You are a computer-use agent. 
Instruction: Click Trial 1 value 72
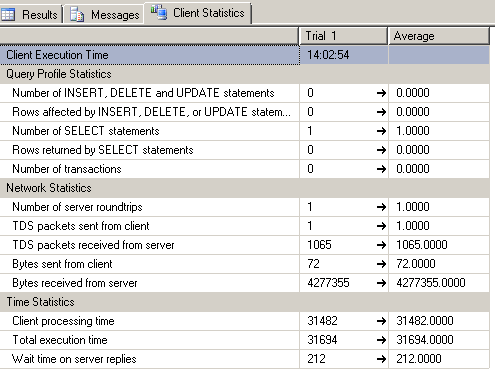pos(313,264)
